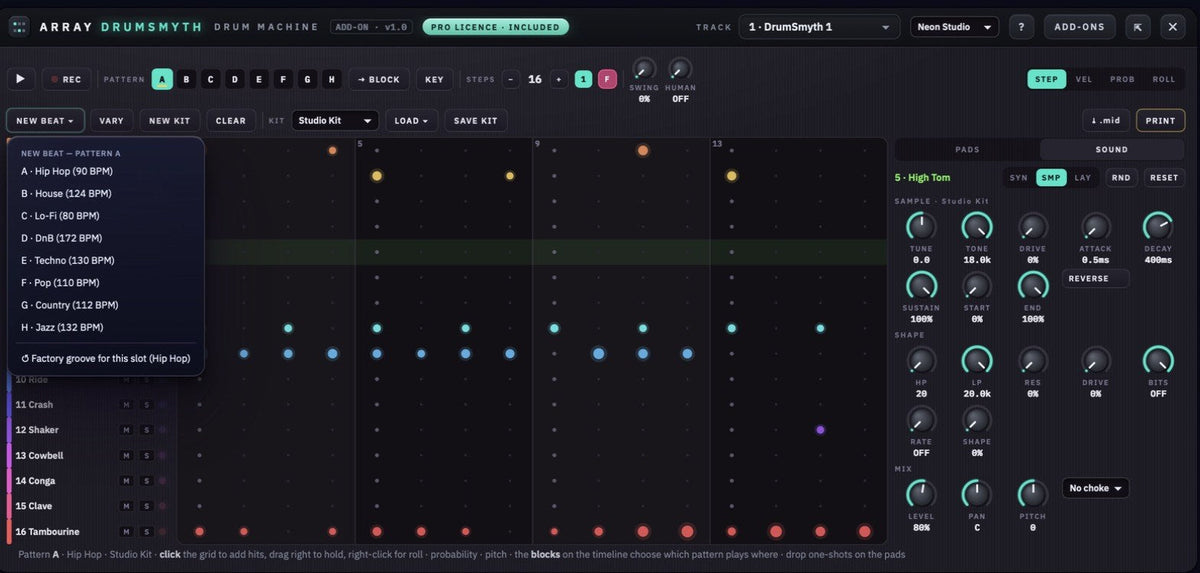
Task: Turn the Tone knob
Action: coord(977,226)
